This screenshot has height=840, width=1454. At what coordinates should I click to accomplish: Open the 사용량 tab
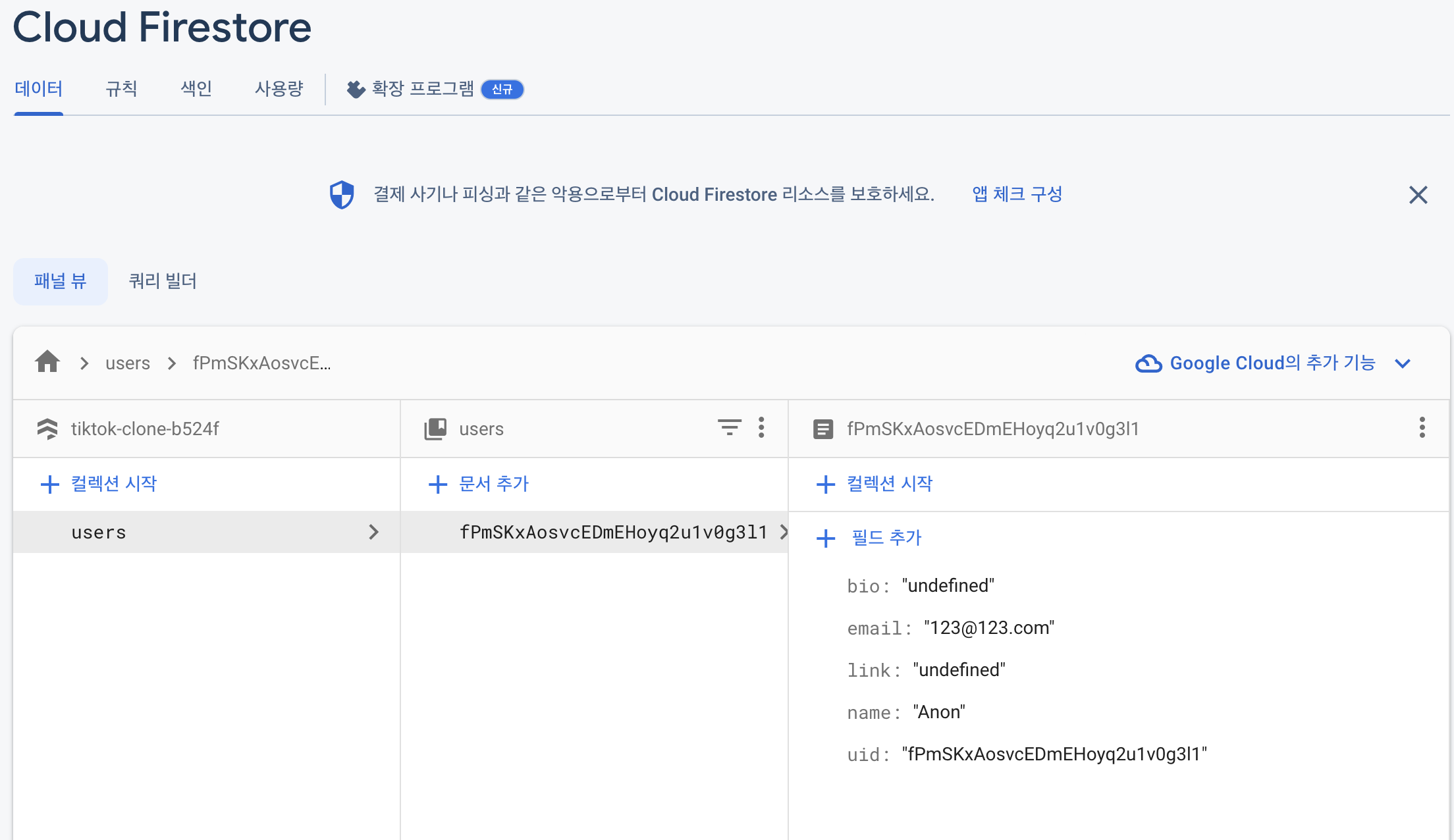click(x=279, y=89)
